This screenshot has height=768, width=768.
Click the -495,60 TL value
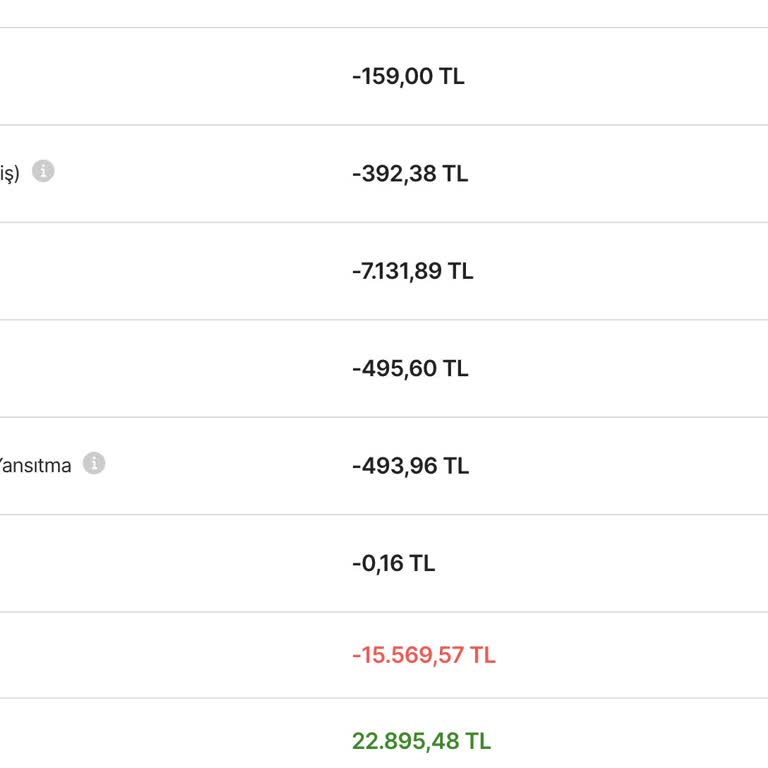coord(410,368)
